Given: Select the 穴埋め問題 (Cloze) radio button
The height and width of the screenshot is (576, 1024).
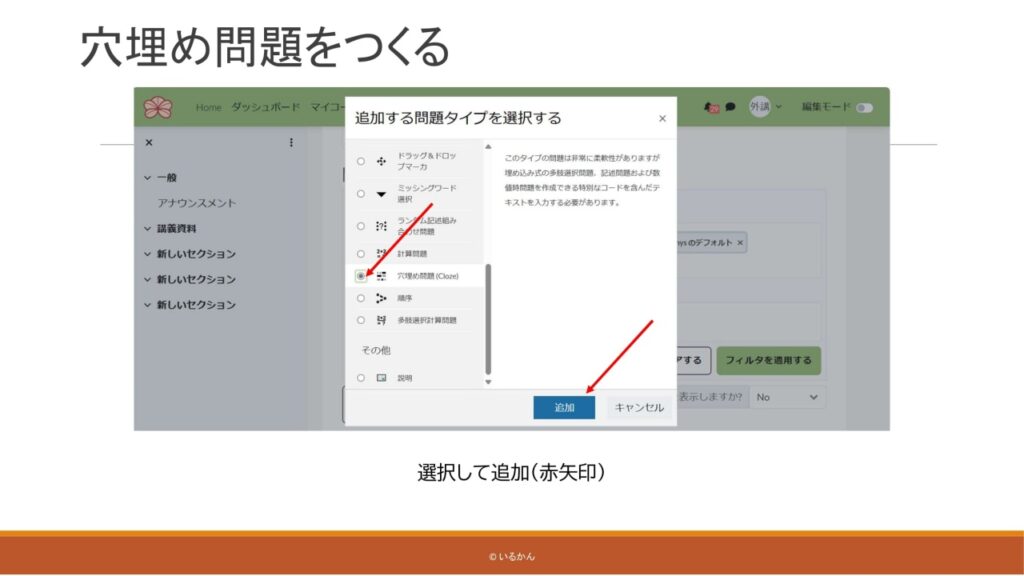Looking at the screenshot, I should click(x=361, y=276).
